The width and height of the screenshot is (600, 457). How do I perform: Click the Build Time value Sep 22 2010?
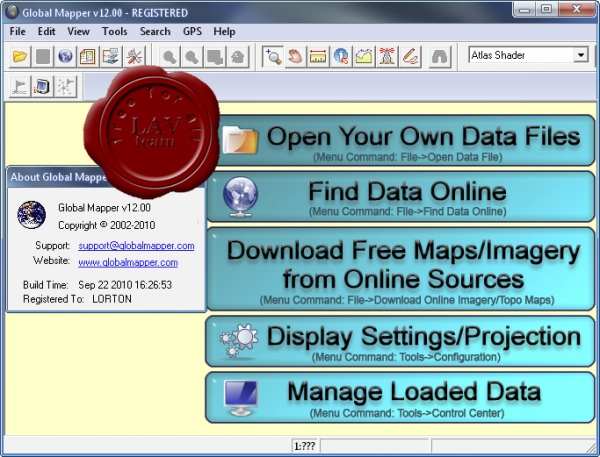(x=125, y=285)
